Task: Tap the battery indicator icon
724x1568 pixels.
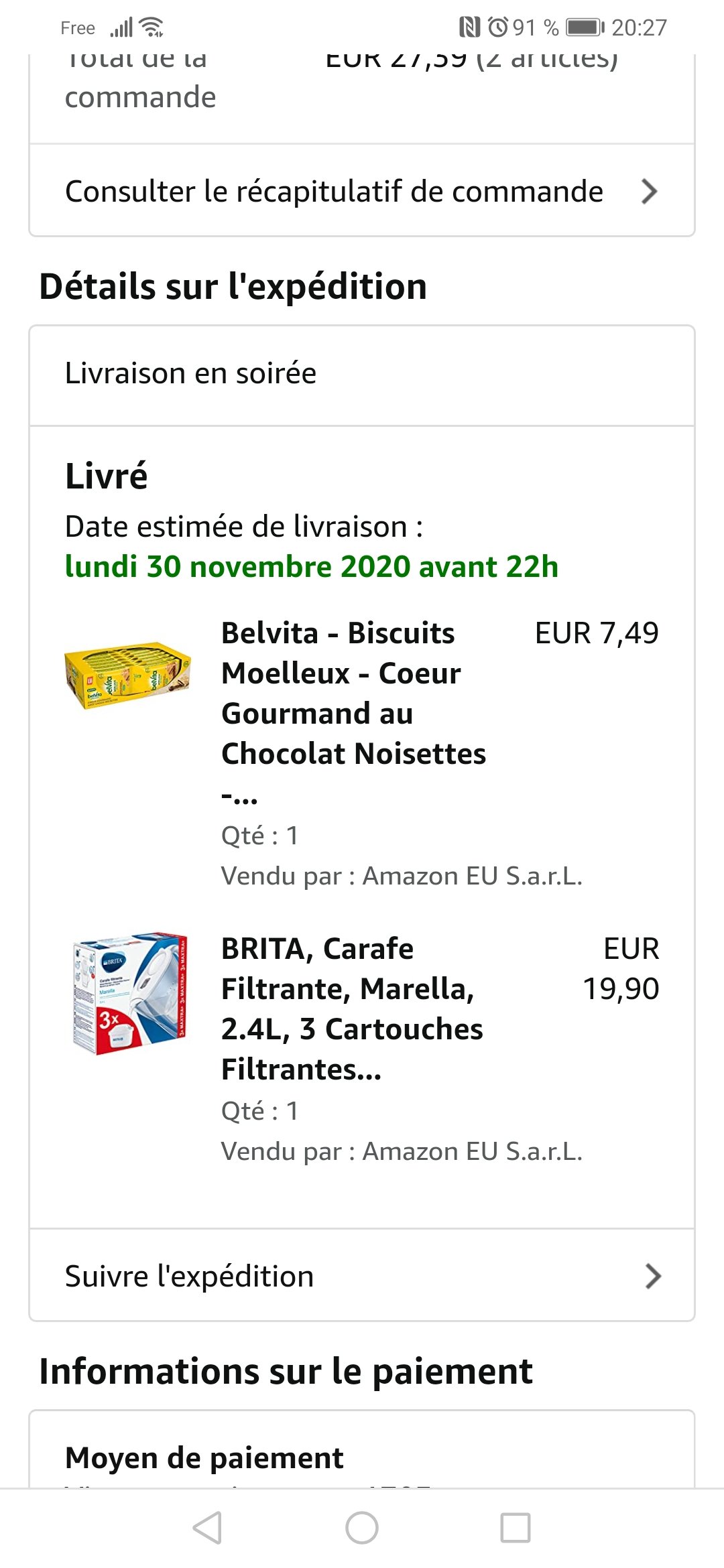Action: click(x=585, y=27)
